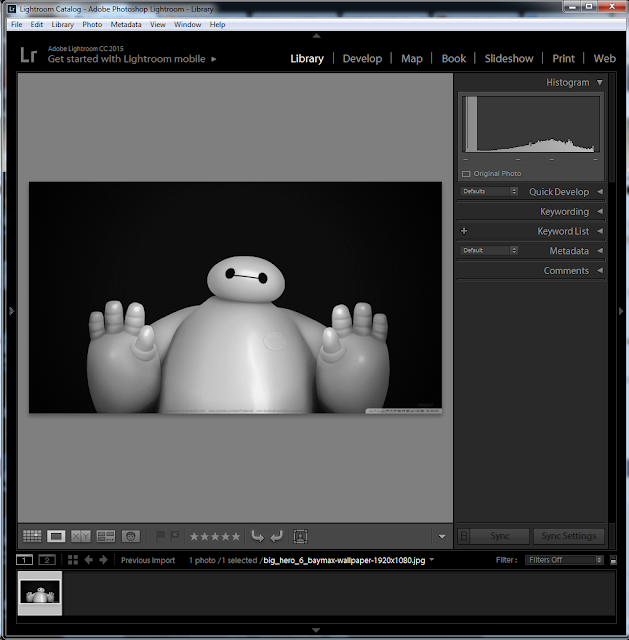The width and height of the screenshot is (629, 640).
Task: Click the Sync button
Action: [x=500, y=536]
